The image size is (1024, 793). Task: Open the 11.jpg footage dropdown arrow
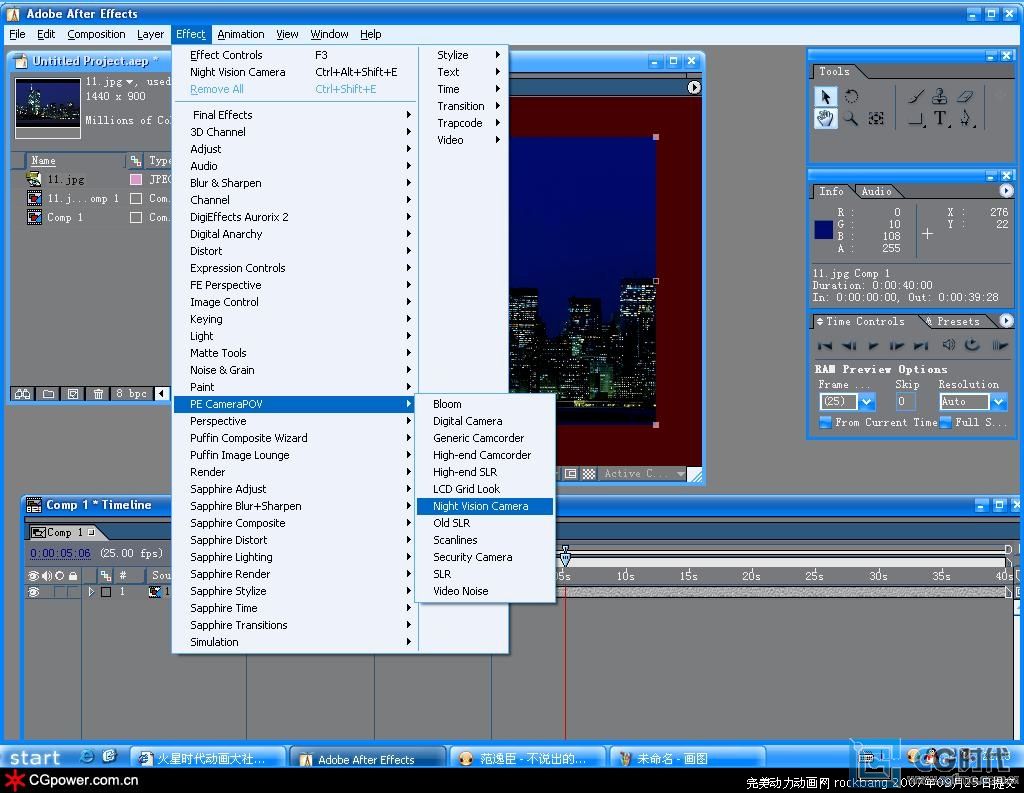[x=129, y=82]
